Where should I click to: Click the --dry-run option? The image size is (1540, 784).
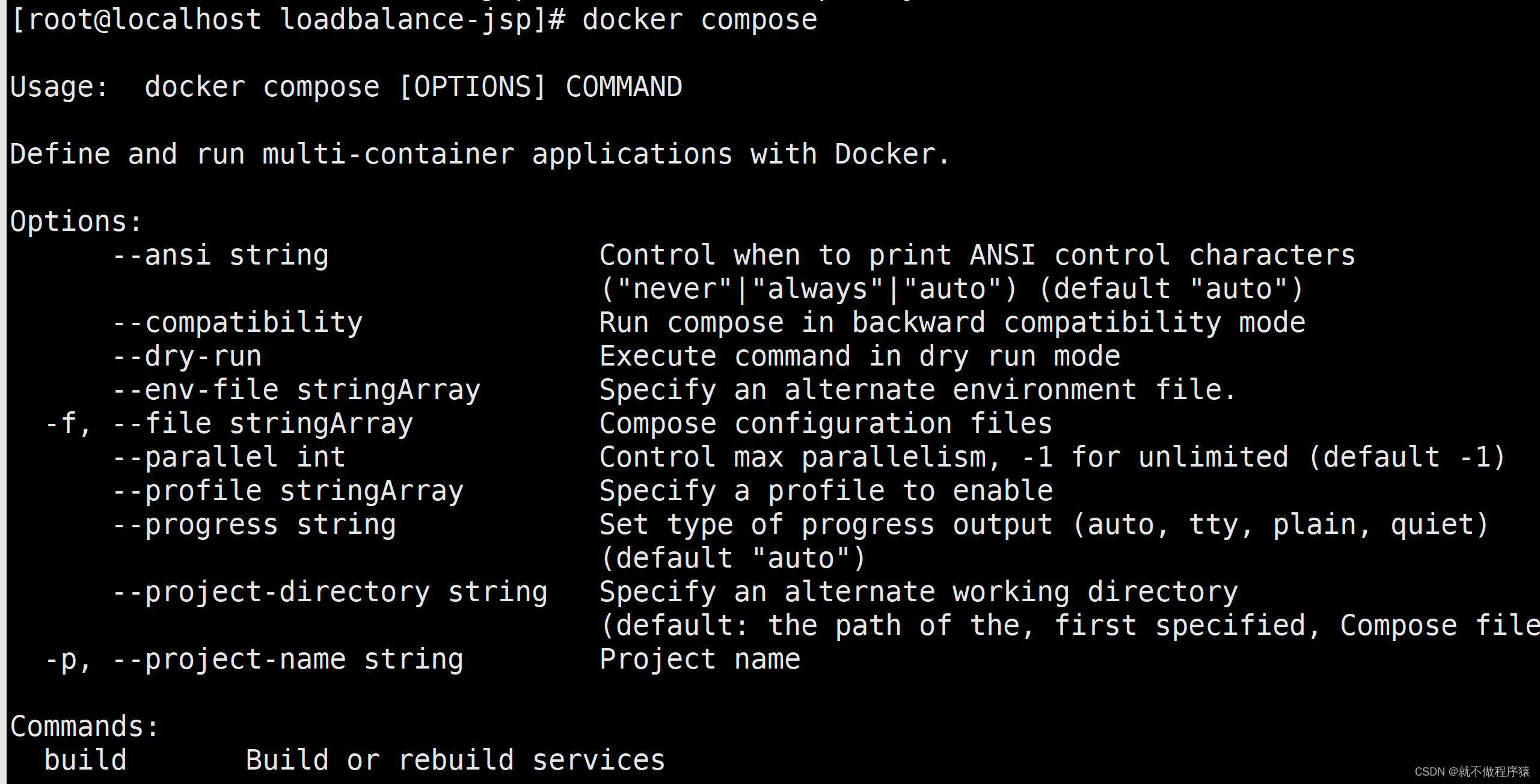187,357
